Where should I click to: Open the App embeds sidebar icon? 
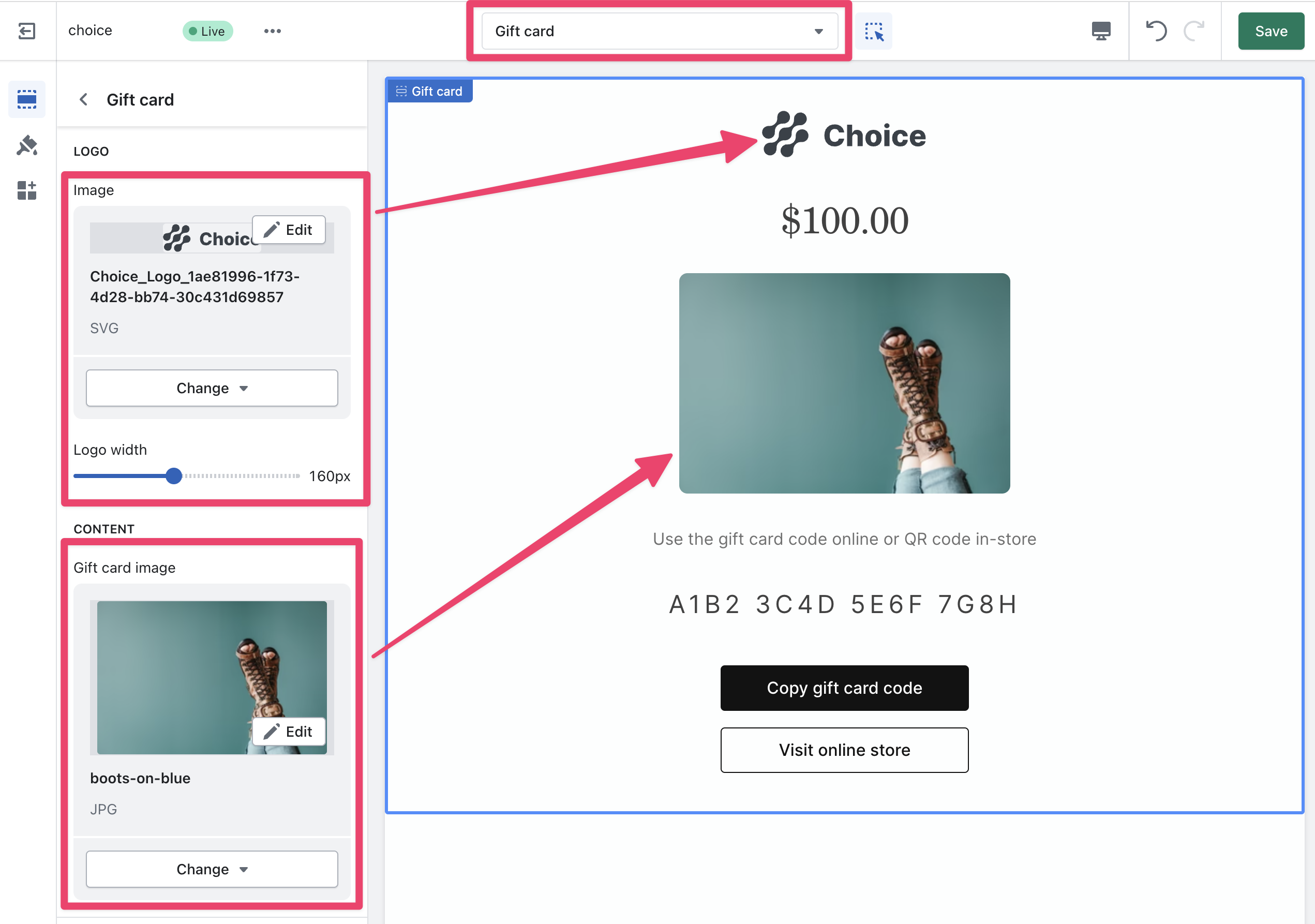click(27, 190)
